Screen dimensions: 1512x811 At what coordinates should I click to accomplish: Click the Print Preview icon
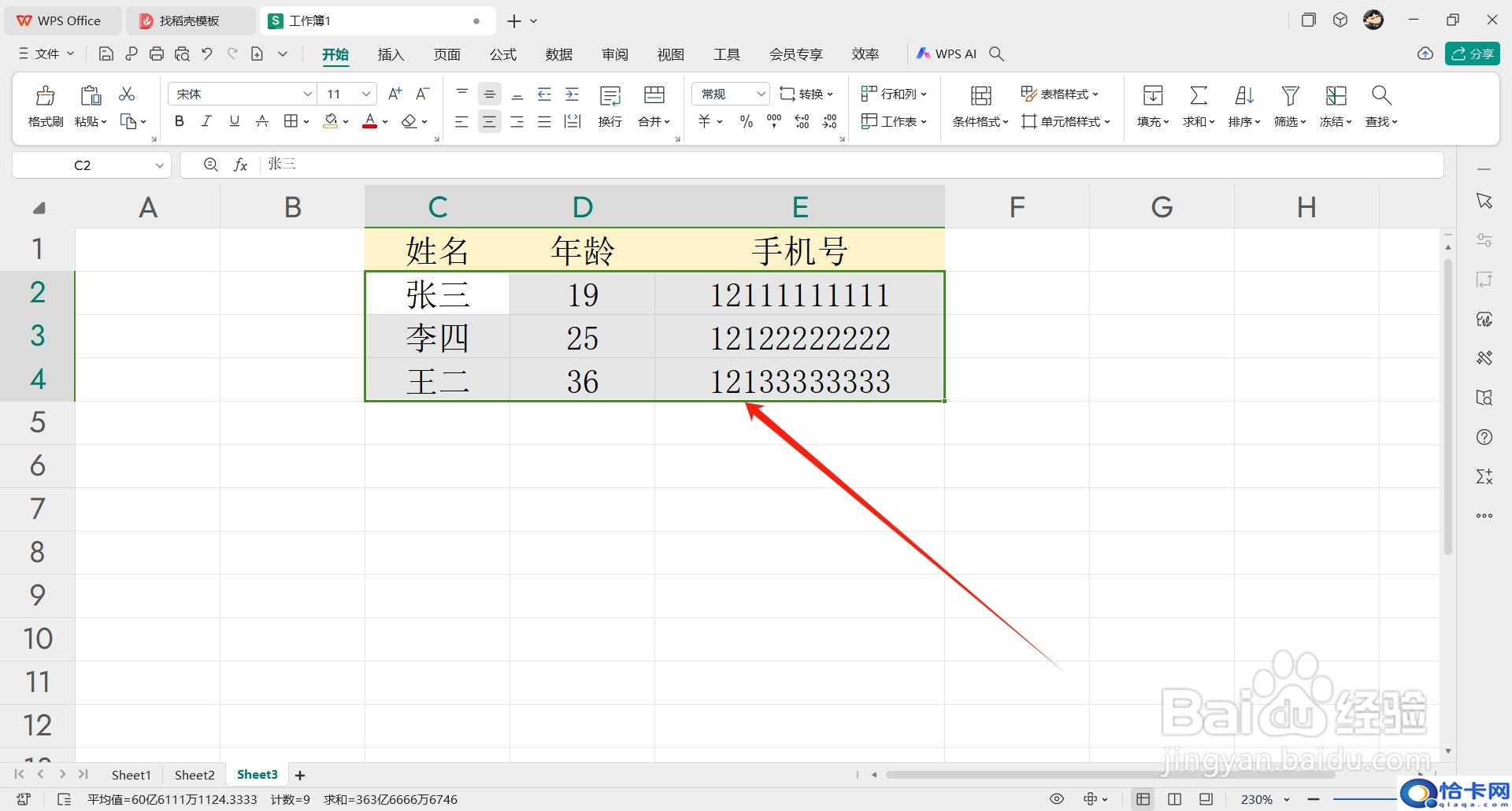click(182, 54)
